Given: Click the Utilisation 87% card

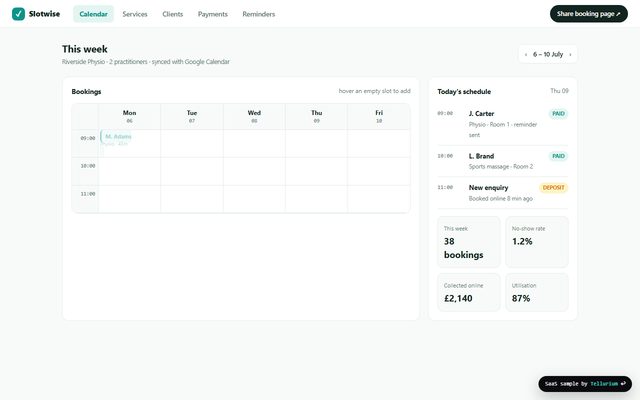Looking at the screenshot, I should (537, 292).
